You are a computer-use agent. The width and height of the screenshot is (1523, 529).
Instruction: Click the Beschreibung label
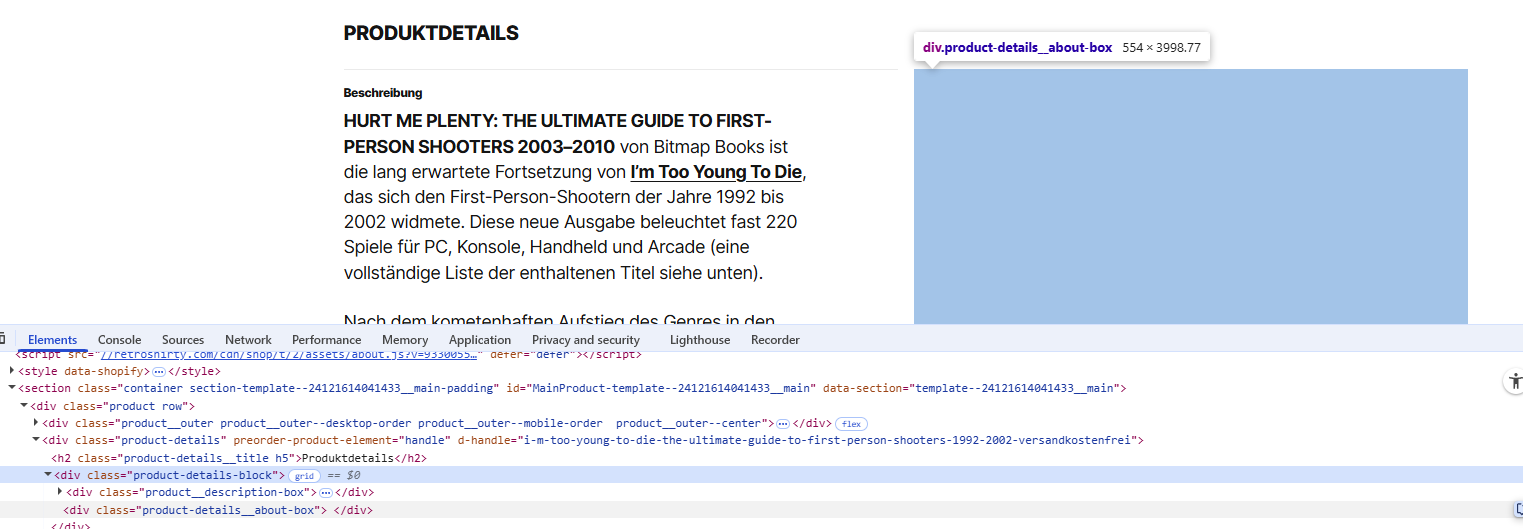[383, 93]
